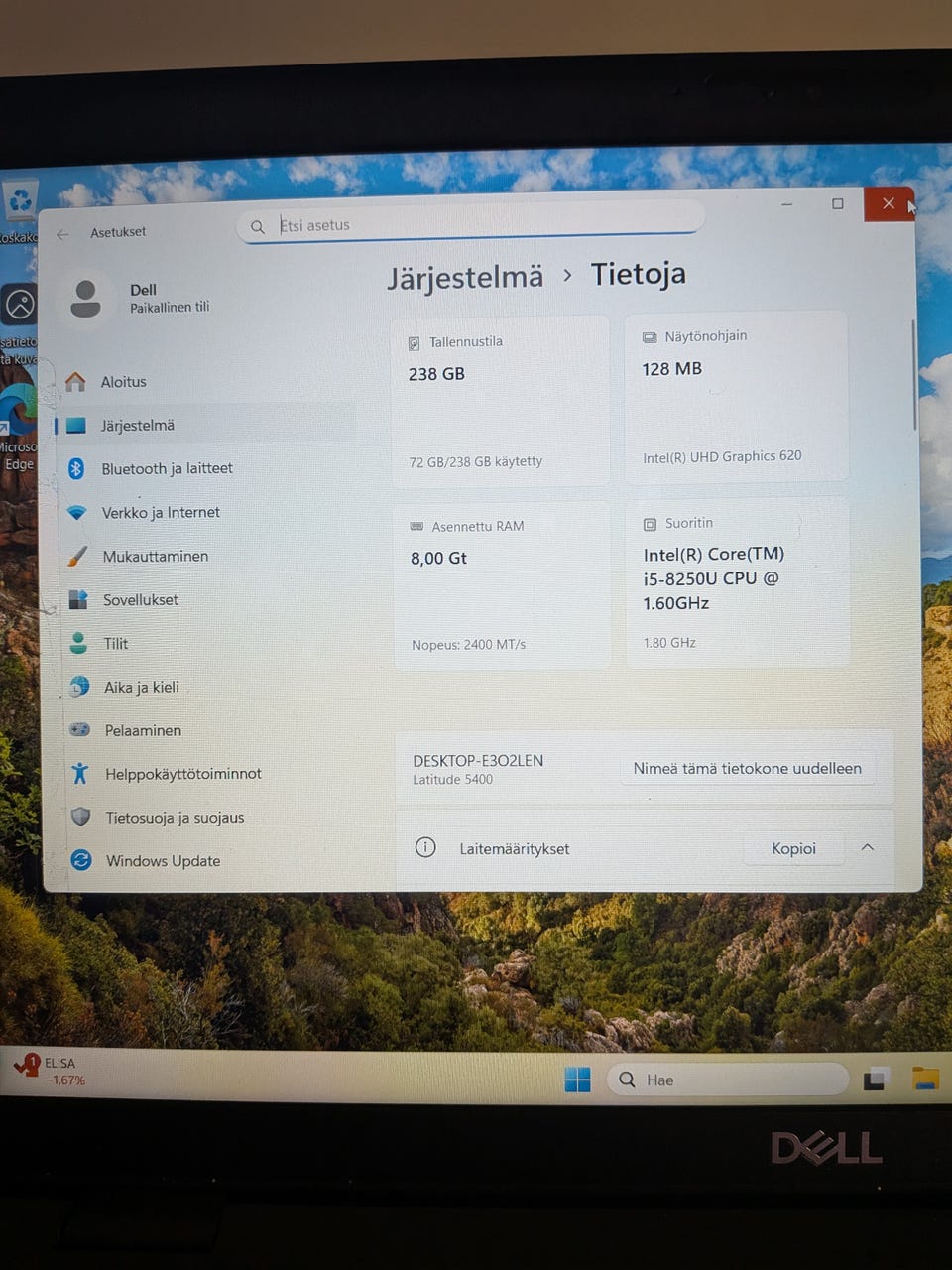The width and height of the screenshot is (952, 1270).
Task: Click the Helppokäyttötoiminnot accessibility icon
Action: 80,773
